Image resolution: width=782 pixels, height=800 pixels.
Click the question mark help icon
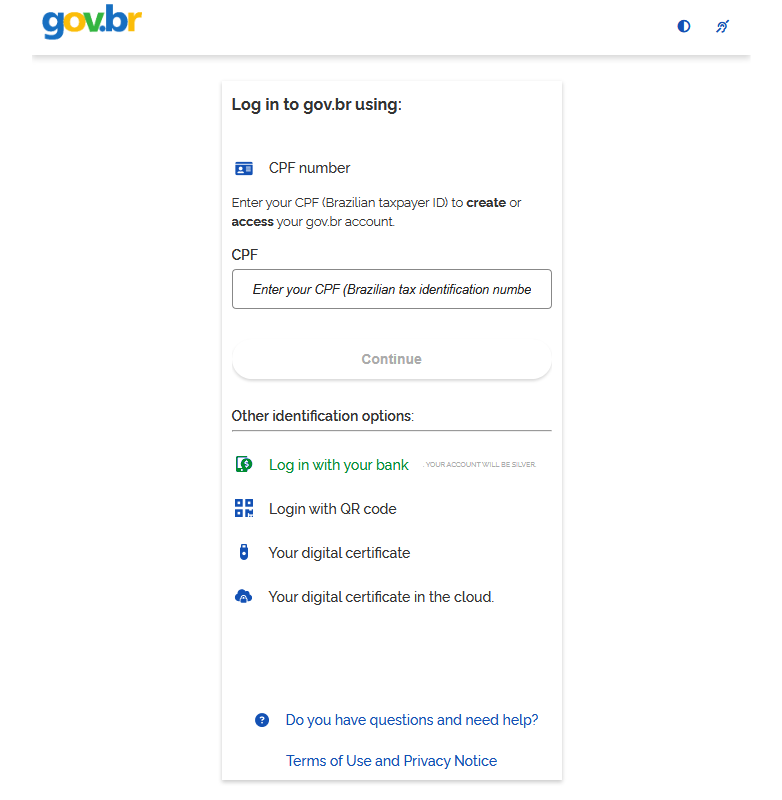click(x=262, y=720)
